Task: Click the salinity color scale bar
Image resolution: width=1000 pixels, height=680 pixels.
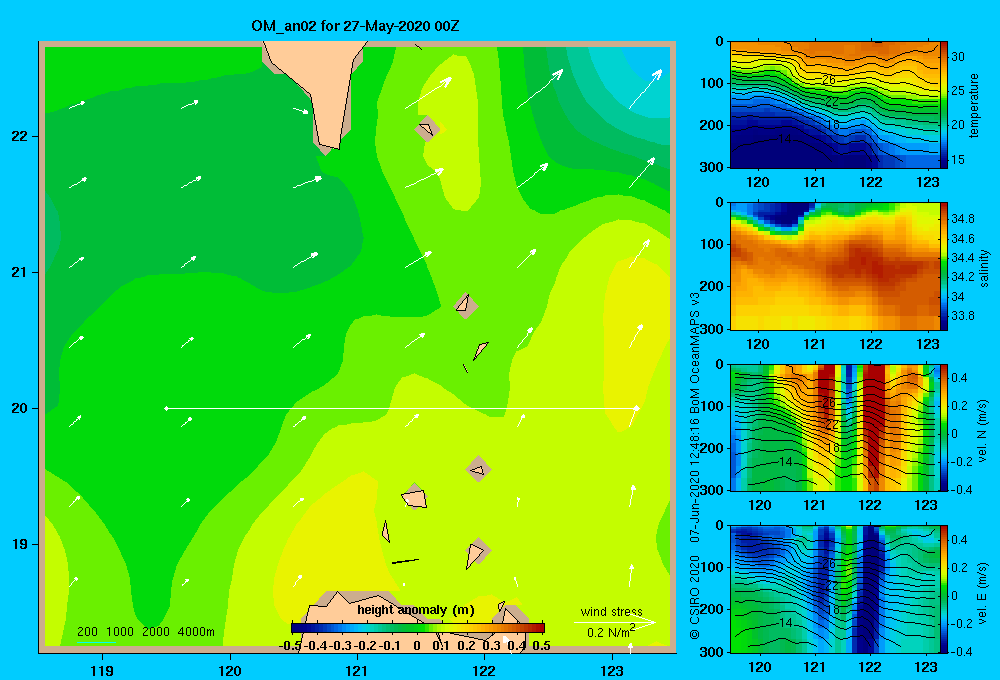Action: tap(944, 266)
